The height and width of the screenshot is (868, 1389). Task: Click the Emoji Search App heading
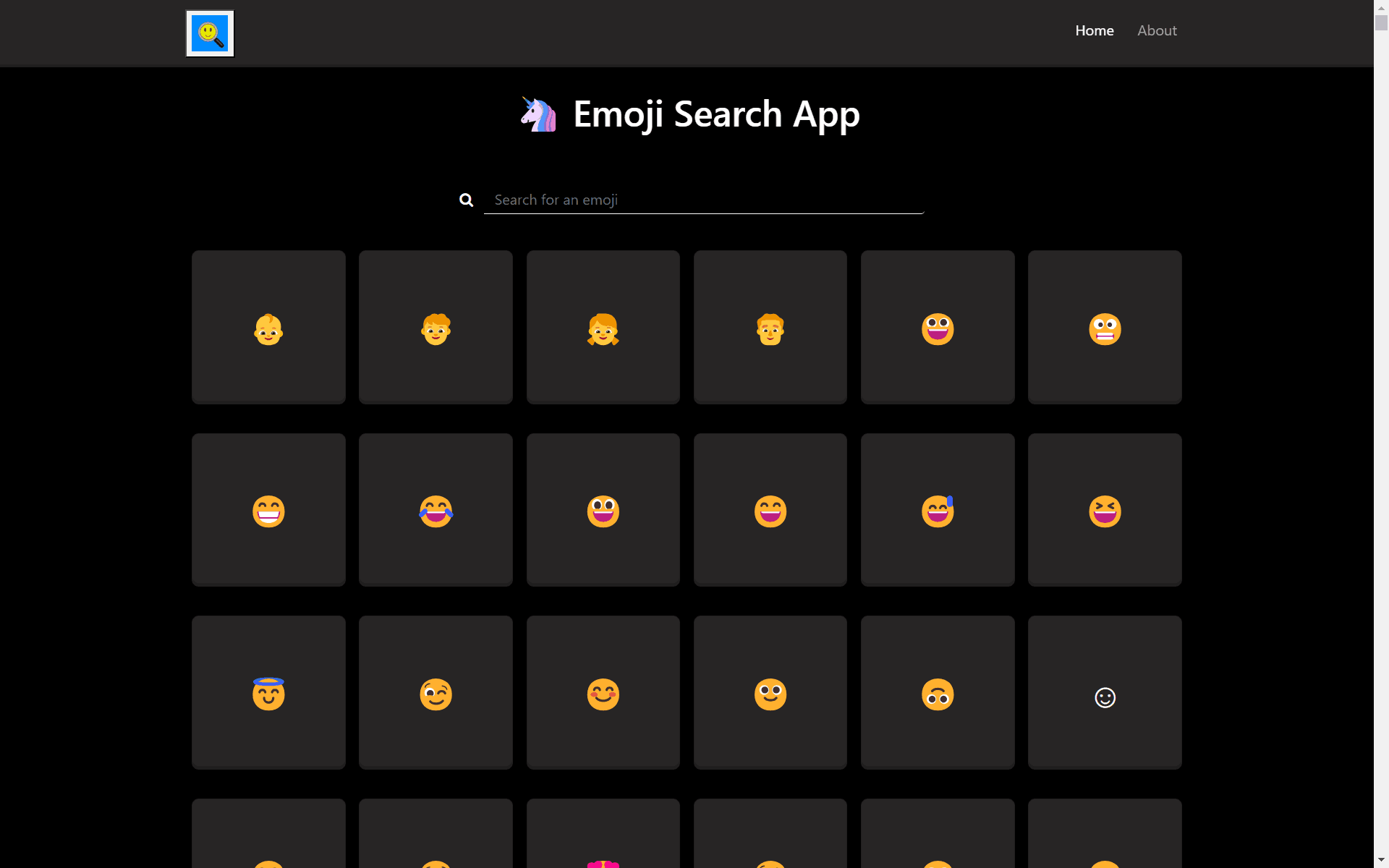(716, 114)
